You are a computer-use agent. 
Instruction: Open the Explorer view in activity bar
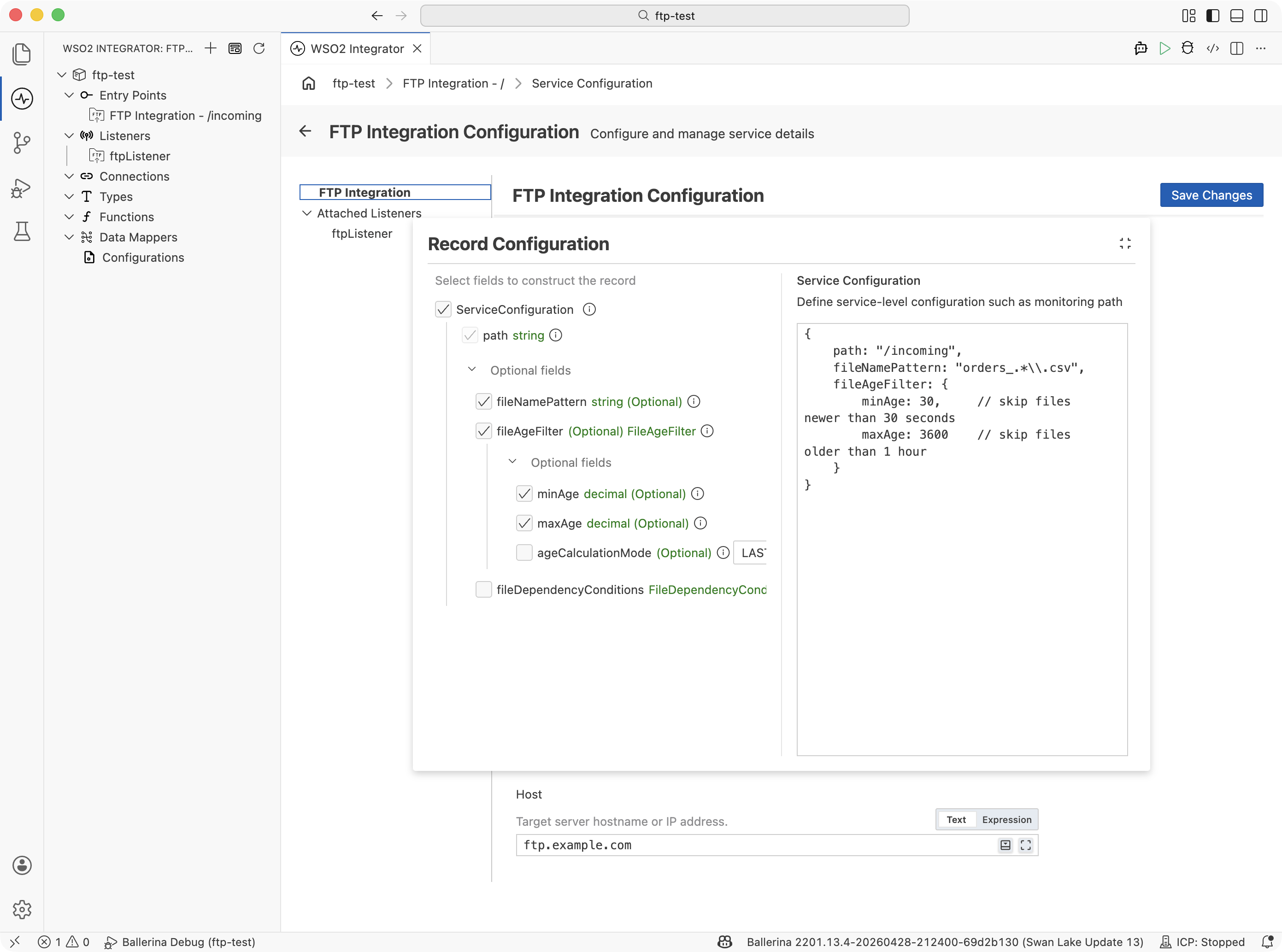[x=22, y=54]
